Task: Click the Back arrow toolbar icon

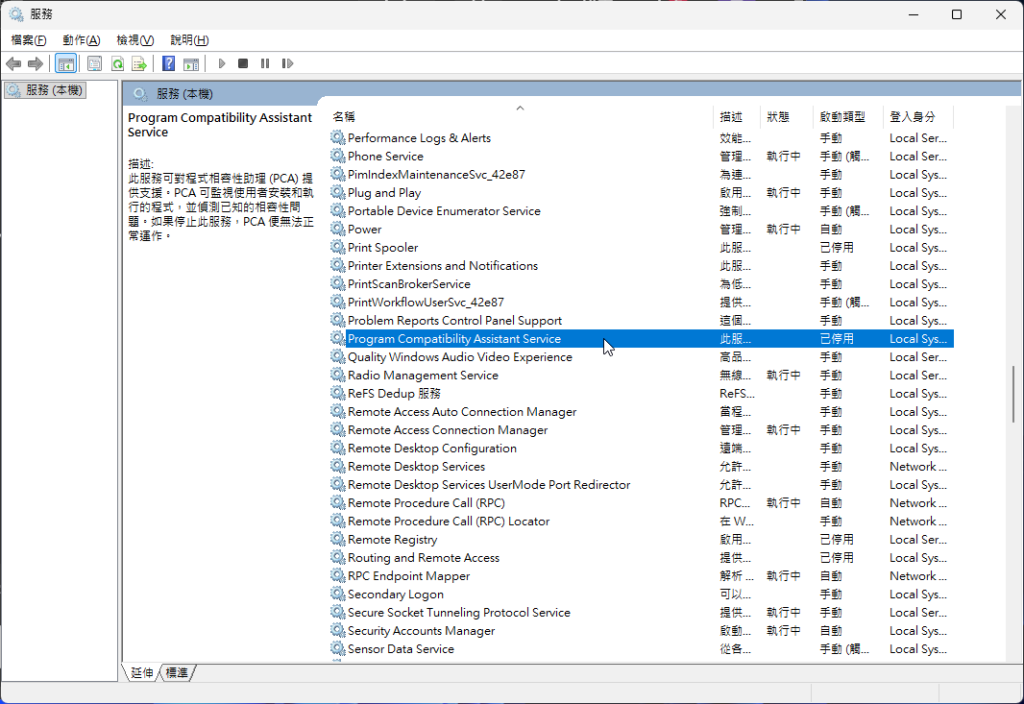Action: click(14, 64)
